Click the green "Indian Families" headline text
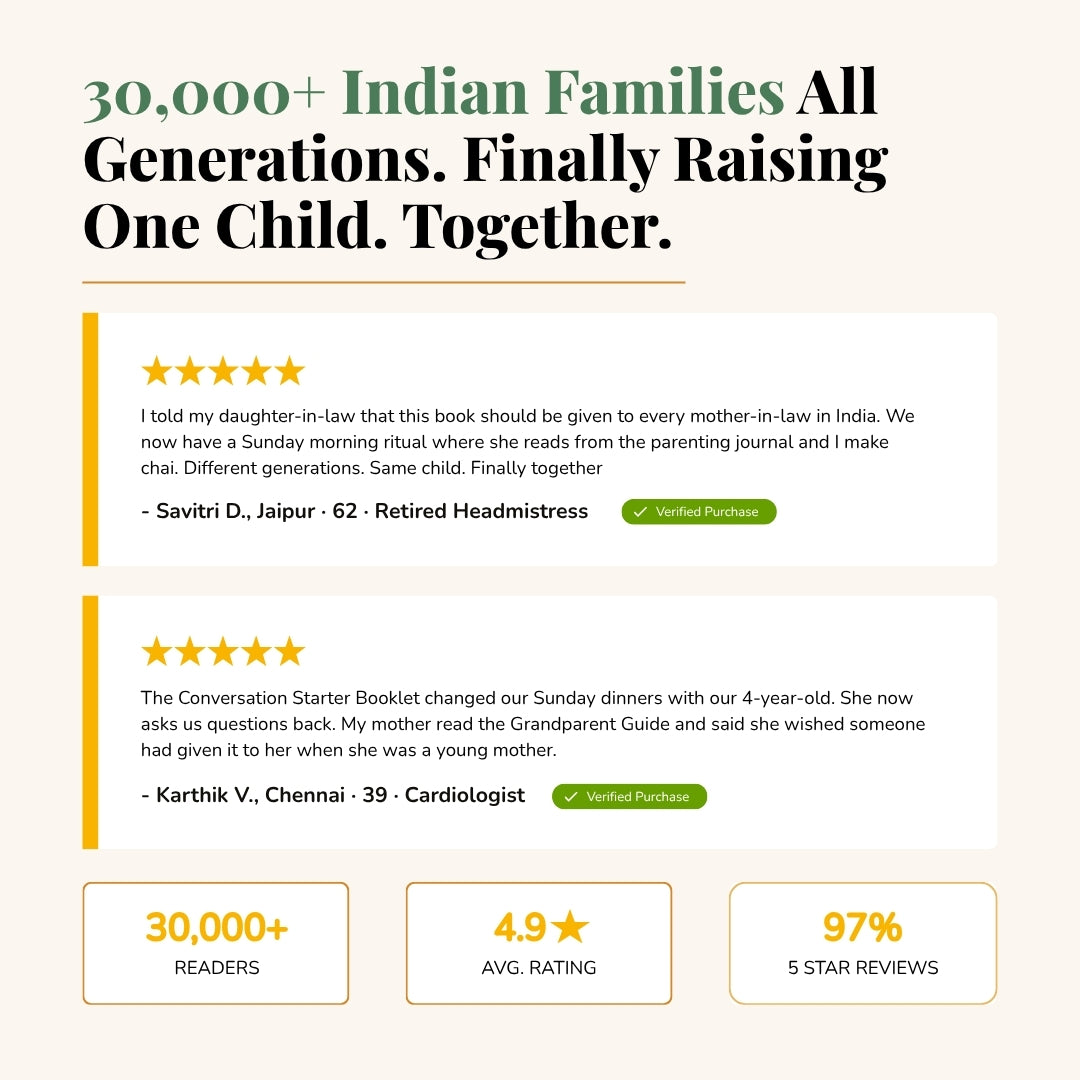The height and width of the screenshot is (1080, 1080). click(563, 92)
